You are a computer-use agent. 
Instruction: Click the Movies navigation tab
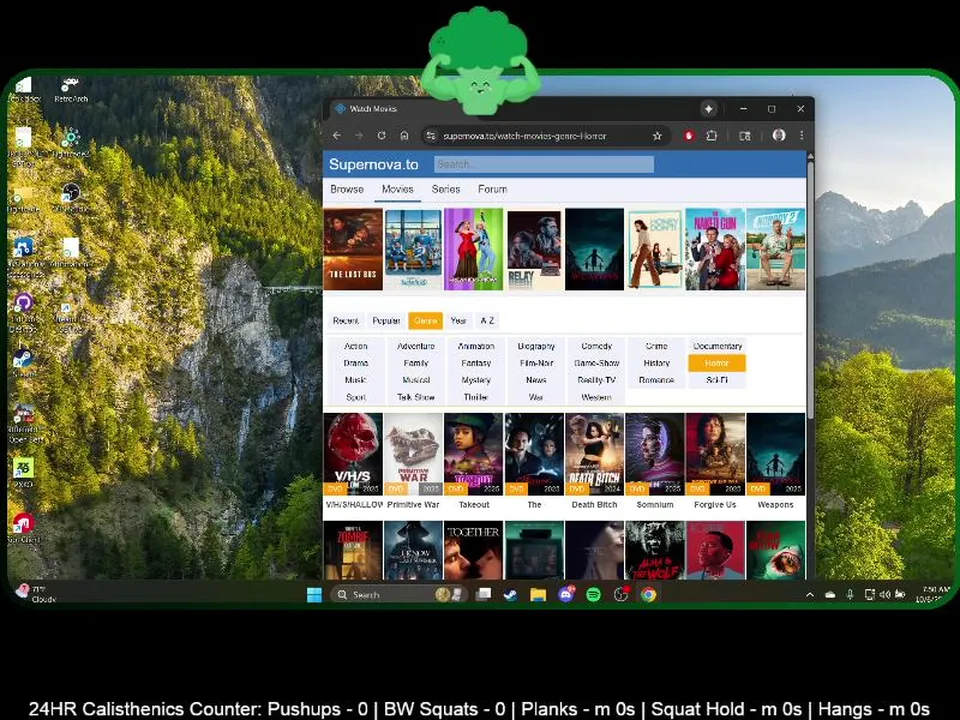tap(397, 189)
